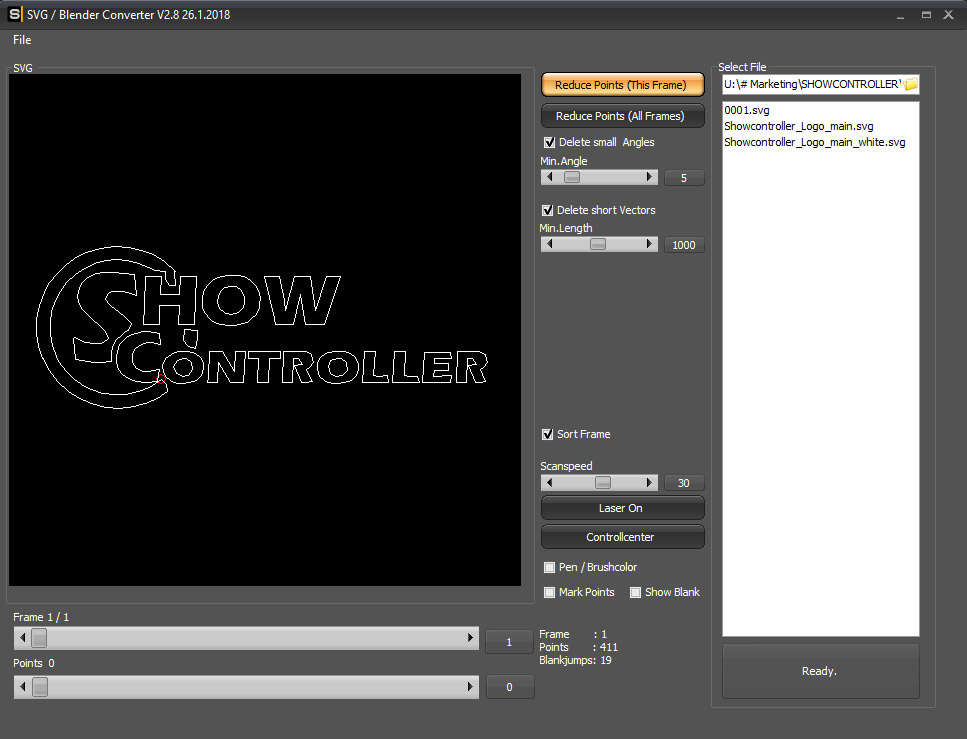Check the Mark Points option

(x=549, y=592)
